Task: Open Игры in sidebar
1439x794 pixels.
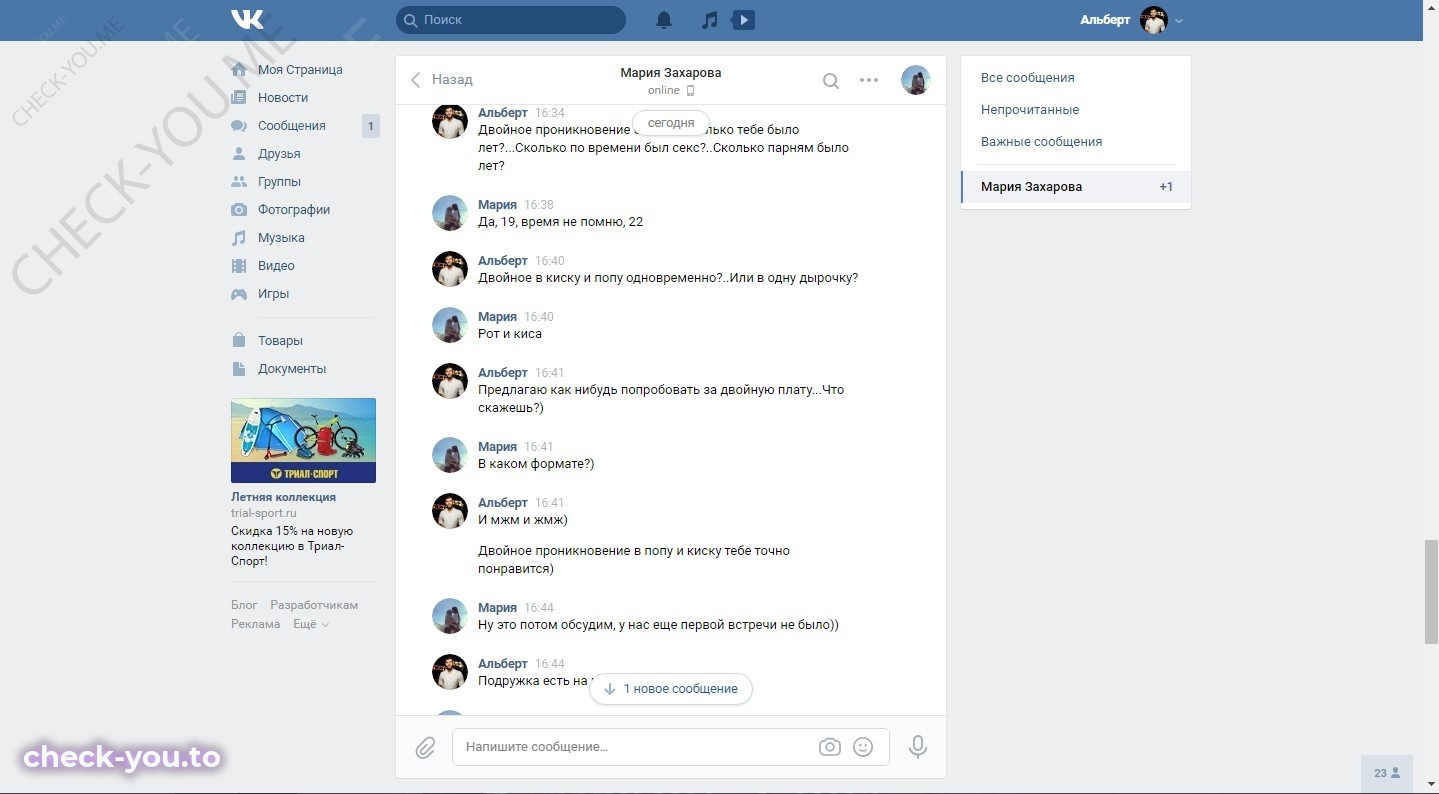Action: pos(273,294)
